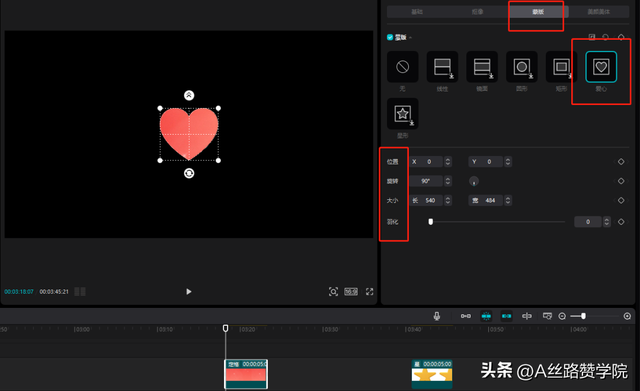
Task: Adjust the feather amount slider
Action: tap(498, 222)
